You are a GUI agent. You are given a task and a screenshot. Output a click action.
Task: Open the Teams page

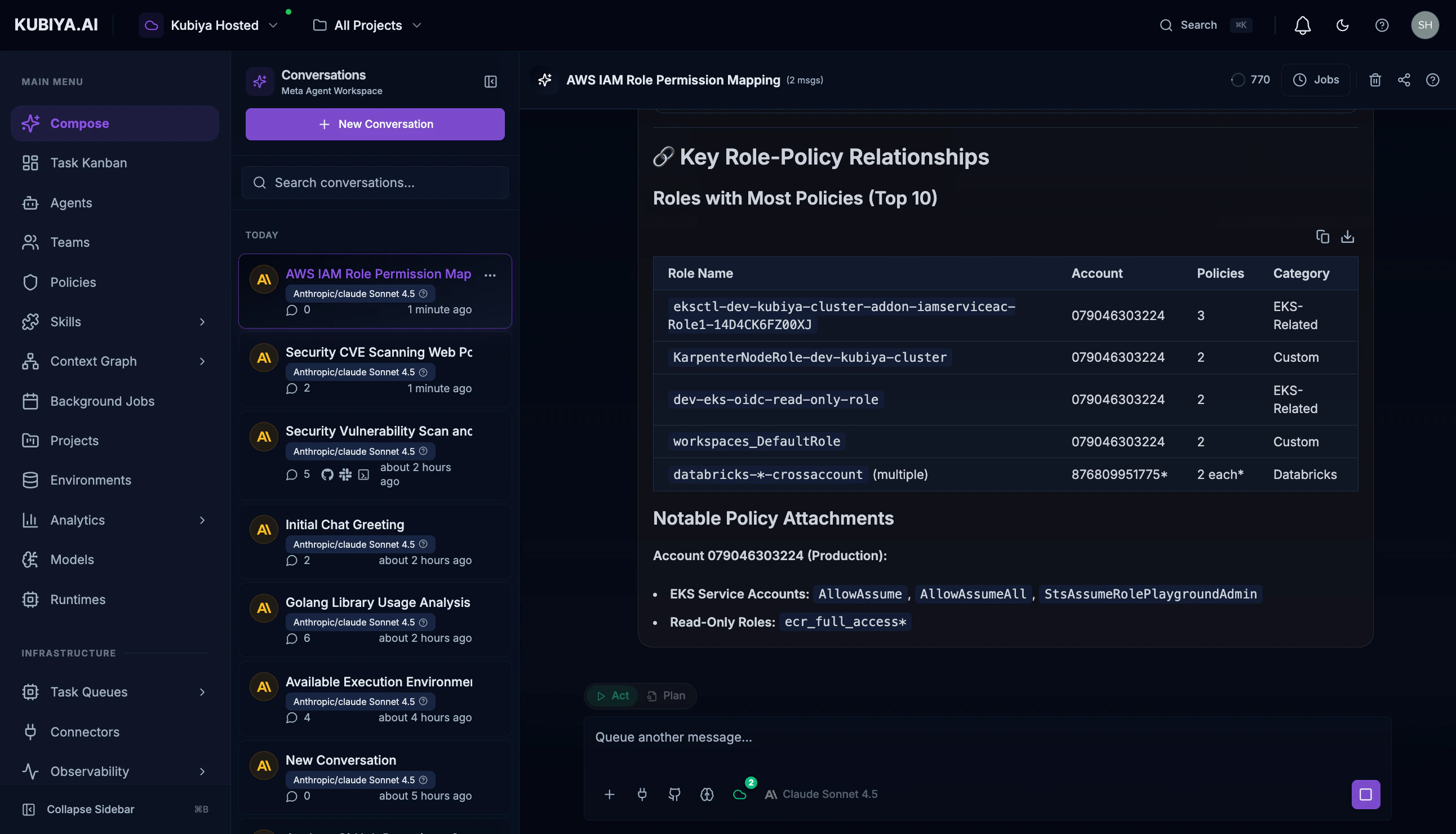114,242
